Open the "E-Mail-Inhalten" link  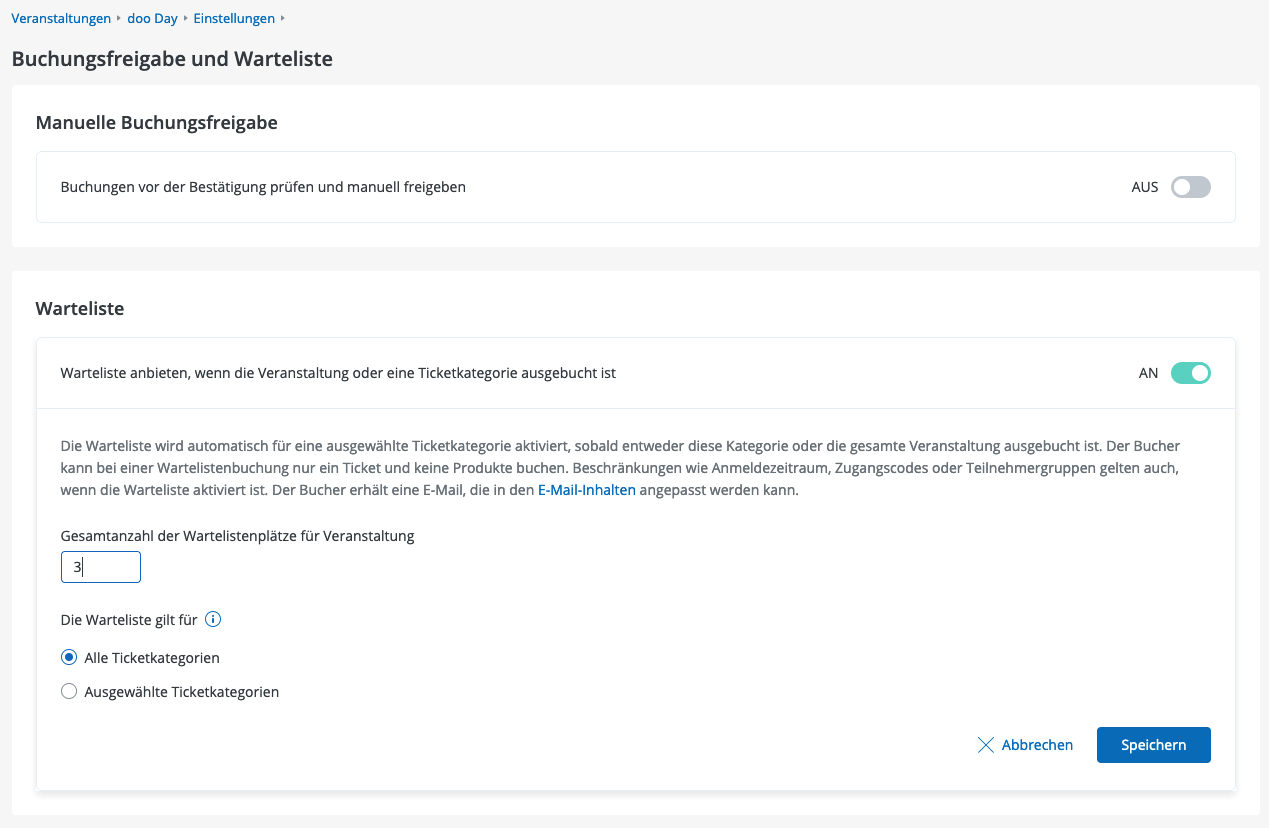pyautogui.click(x=587, y=490)
